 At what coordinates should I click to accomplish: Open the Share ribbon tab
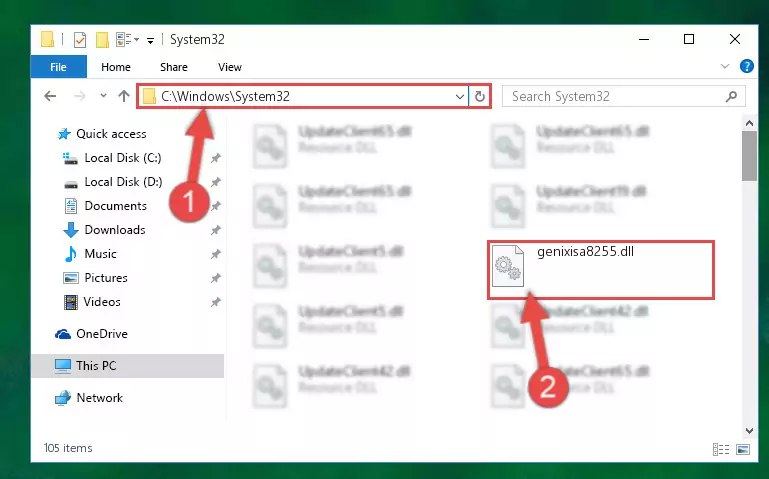pyautogui.click(x=174, y=67)
